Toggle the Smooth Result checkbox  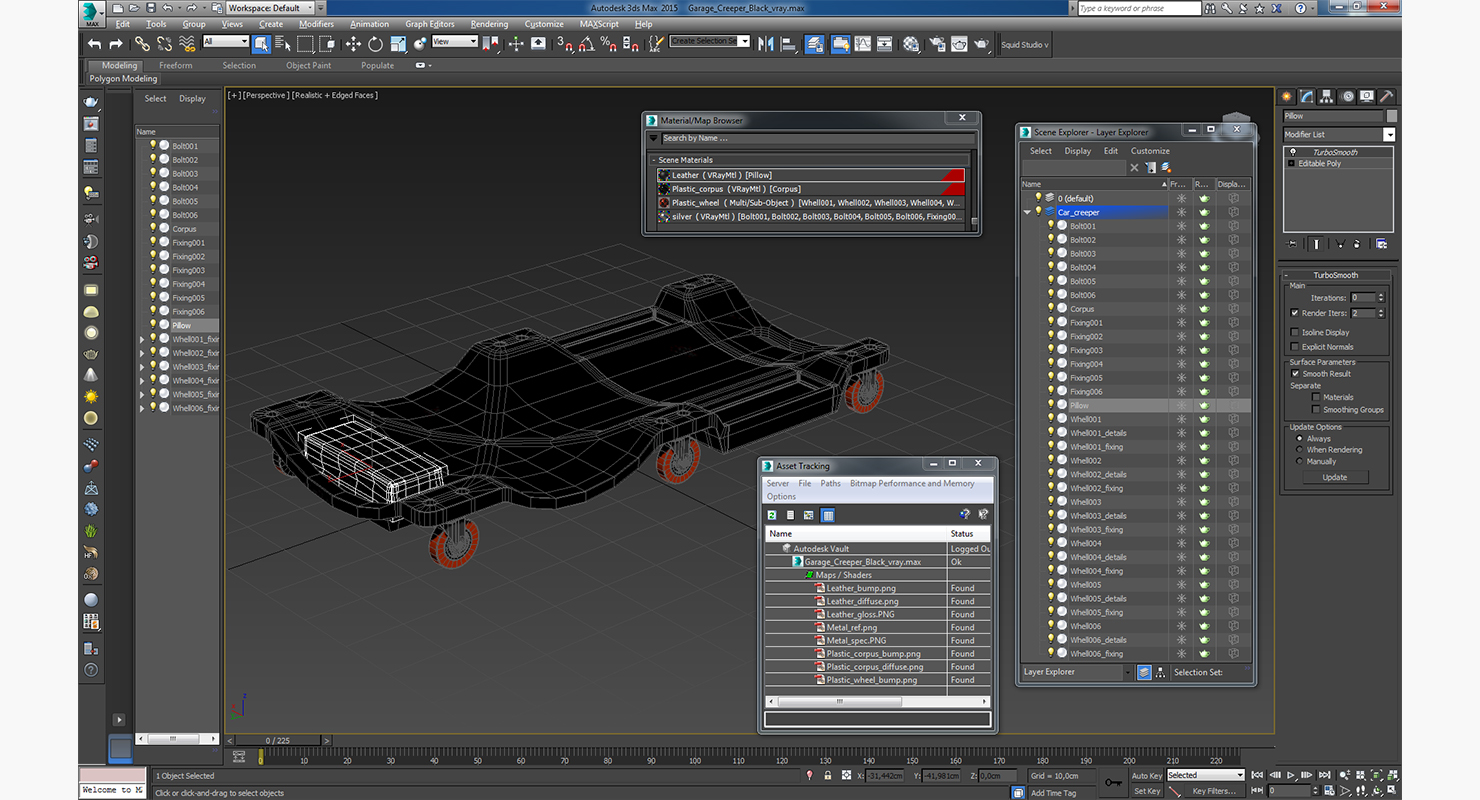pos(1295,374)
